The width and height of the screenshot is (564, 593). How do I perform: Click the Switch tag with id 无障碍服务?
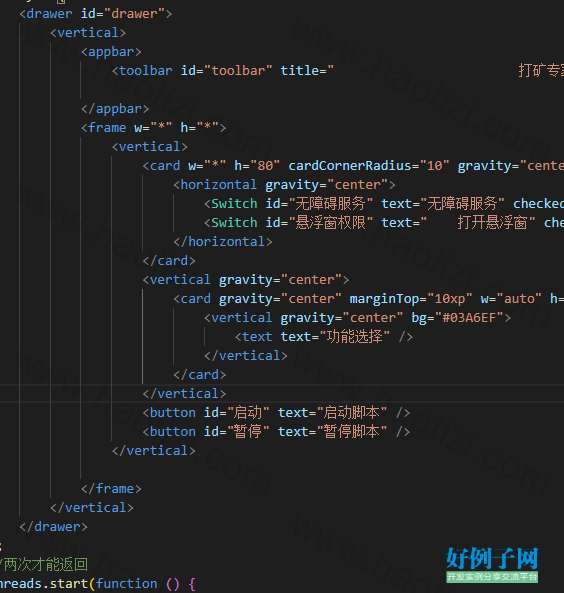pos(384,203)
